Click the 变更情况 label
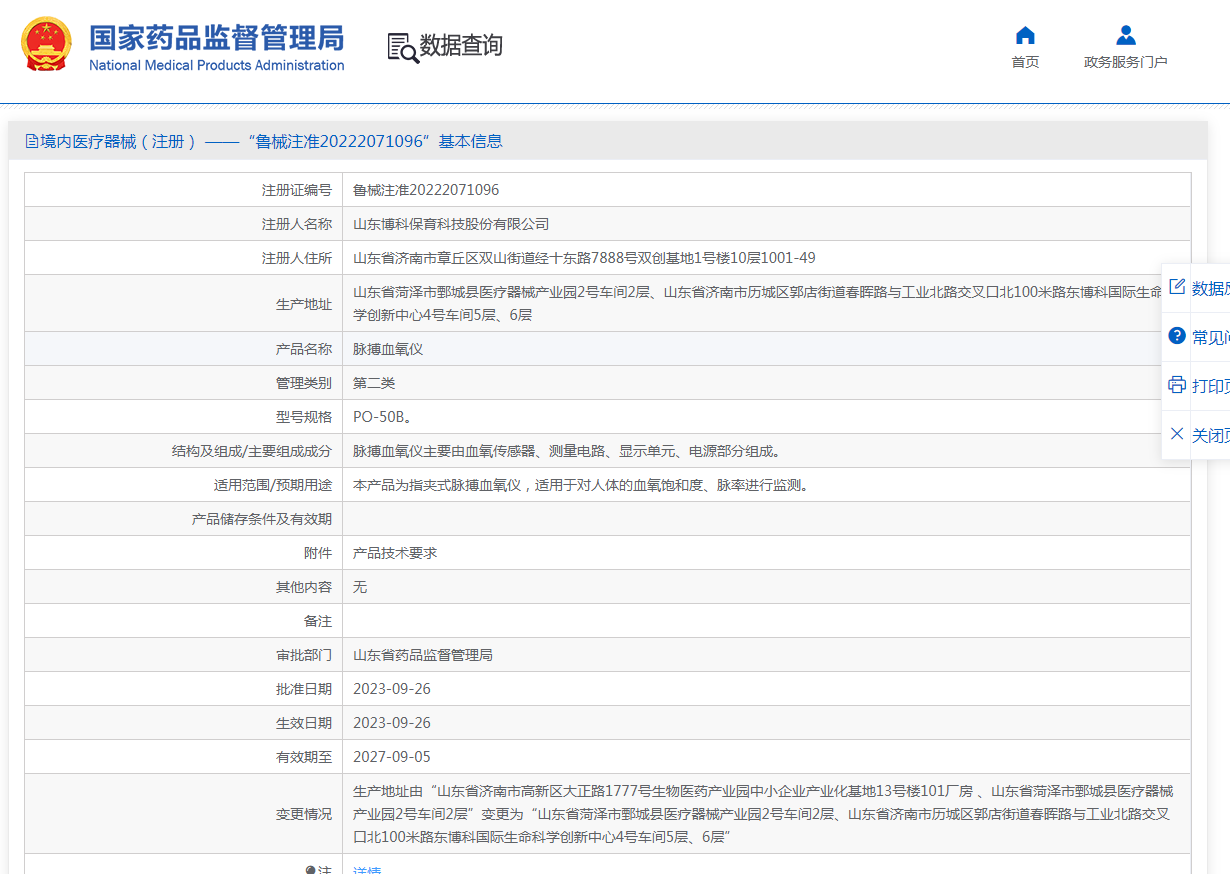The height and width of the screenshot is (874, 1230). click(304, 813)
